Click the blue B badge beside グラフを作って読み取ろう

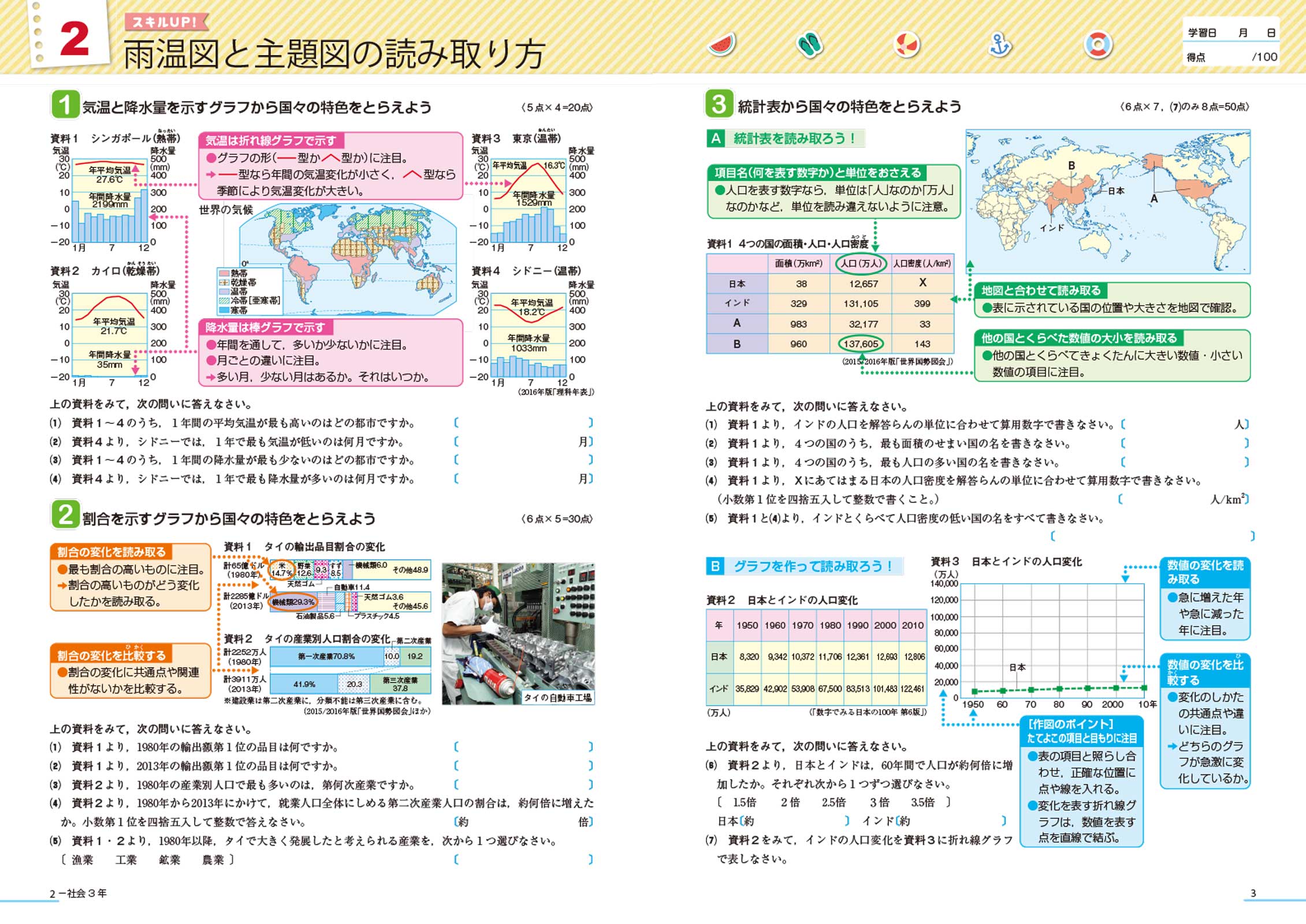tap(715, 566)
